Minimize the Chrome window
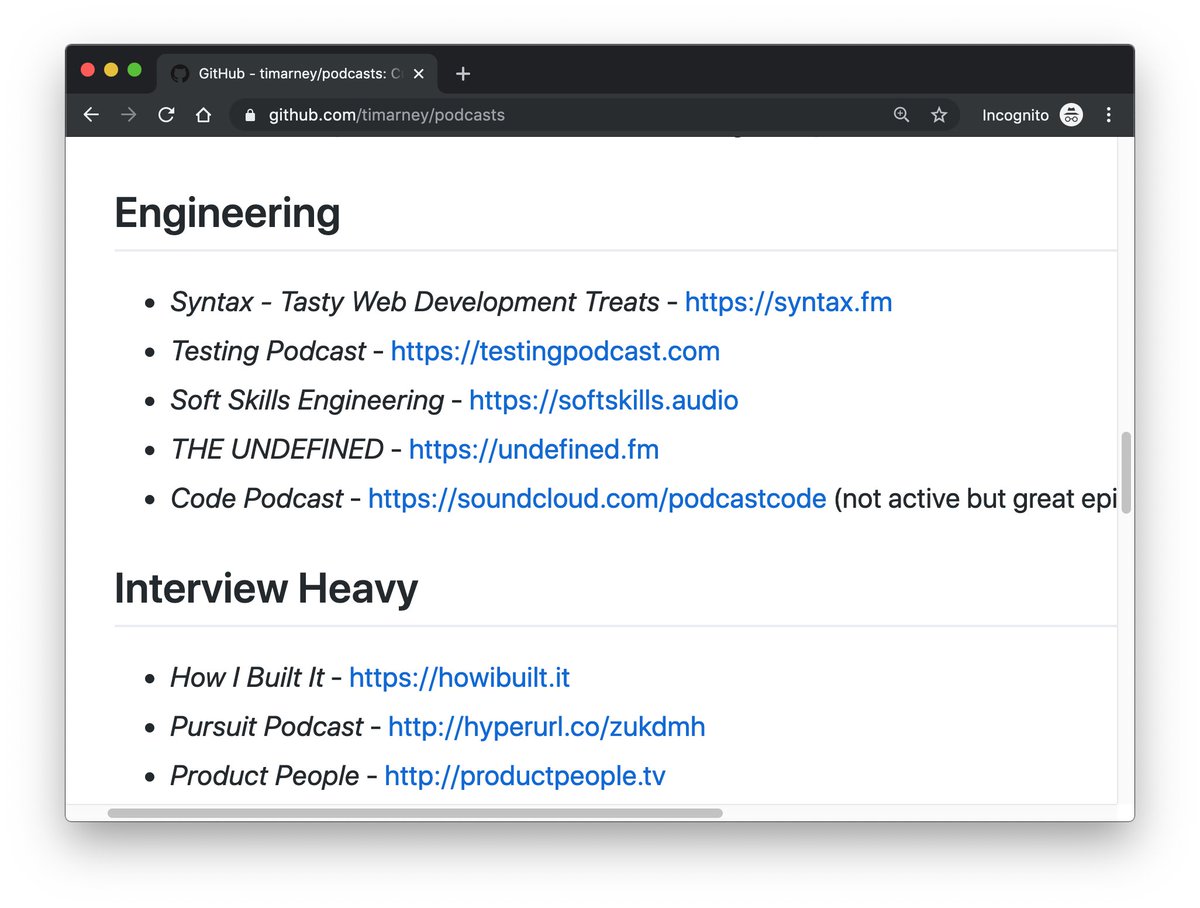 pyautogui.click(x=111, y=70)
